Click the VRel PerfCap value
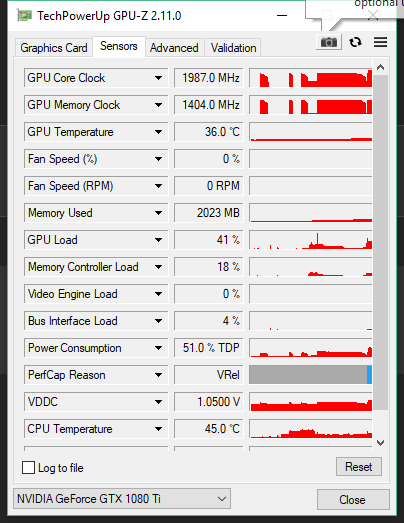404x523 pixels. coord(209,375)
